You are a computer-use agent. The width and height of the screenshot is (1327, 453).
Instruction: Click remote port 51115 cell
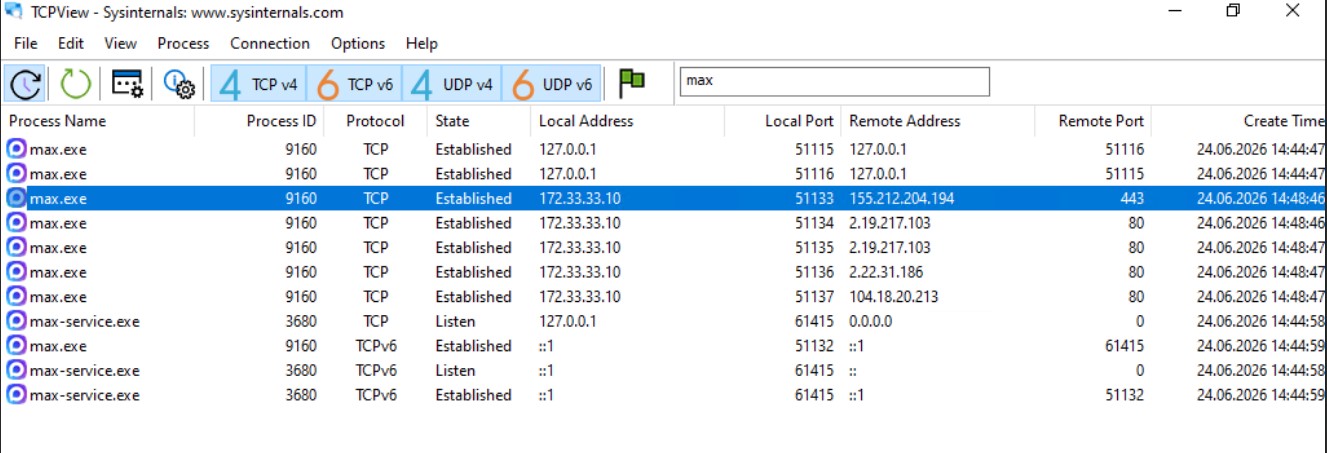point(1125,174)
